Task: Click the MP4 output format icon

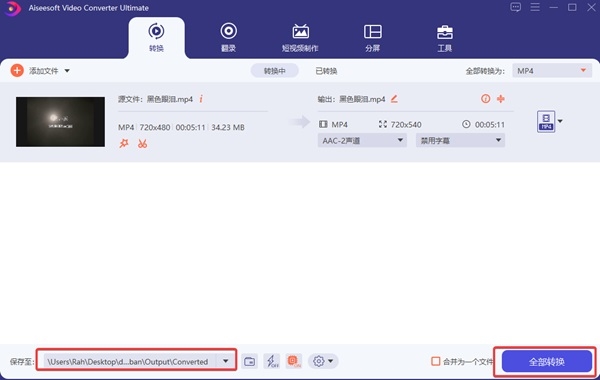Action: pos(546,121)
